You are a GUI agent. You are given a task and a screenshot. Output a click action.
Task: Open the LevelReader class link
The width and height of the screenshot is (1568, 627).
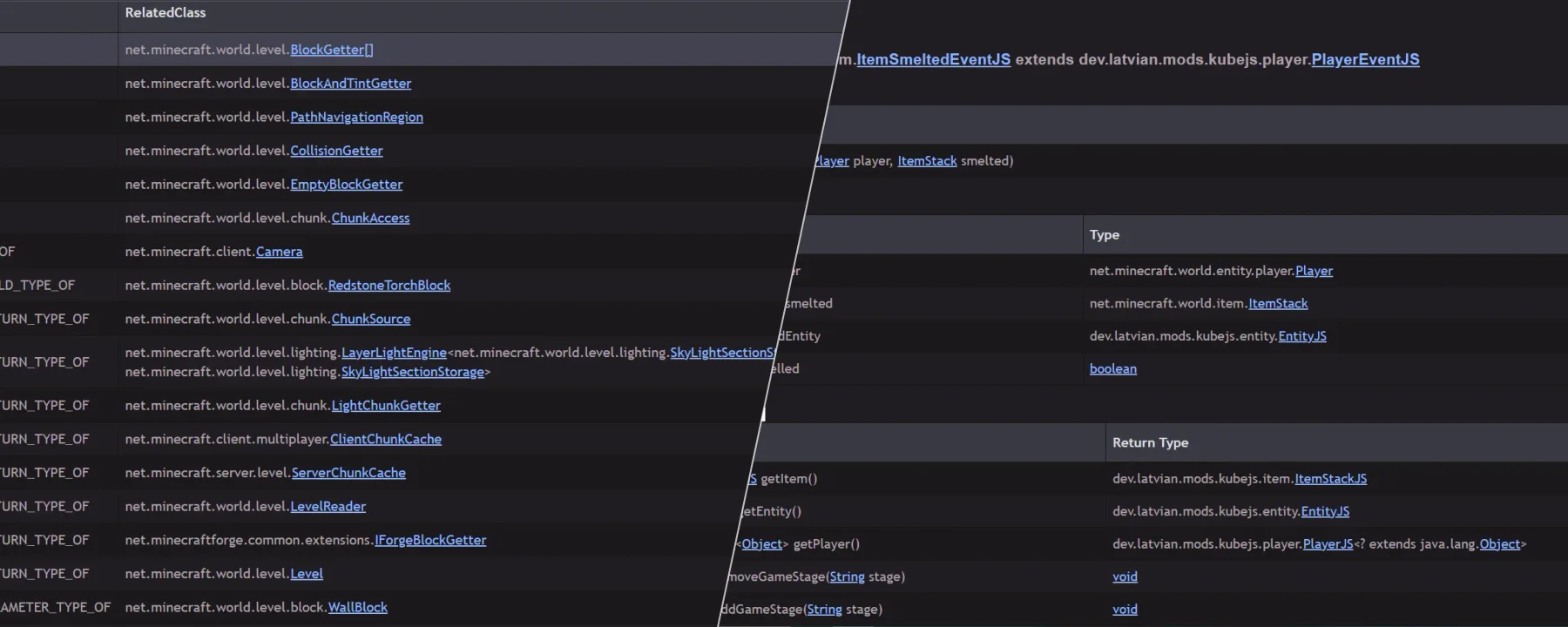tap(328, 507)
